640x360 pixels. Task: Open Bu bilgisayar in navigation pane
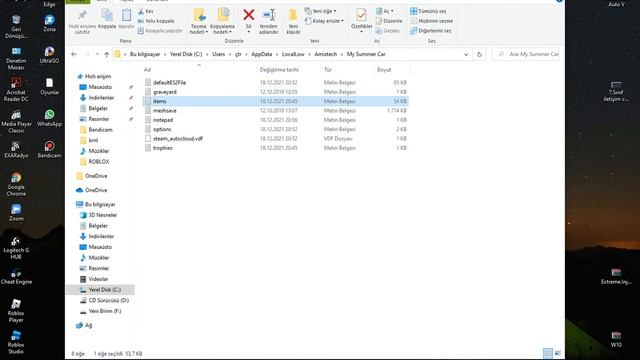pyautogui.click(x=100, y=204)
